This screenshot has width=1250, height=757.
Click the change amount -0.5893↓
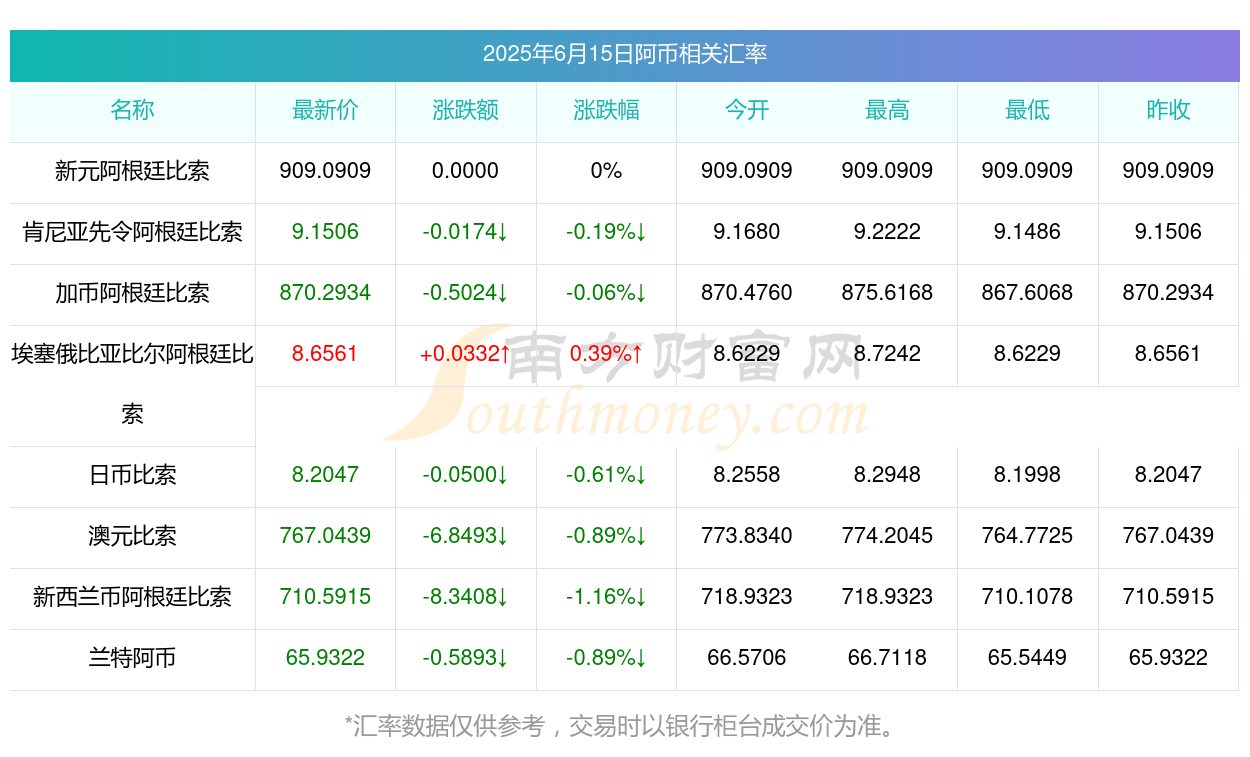[466, 658]
